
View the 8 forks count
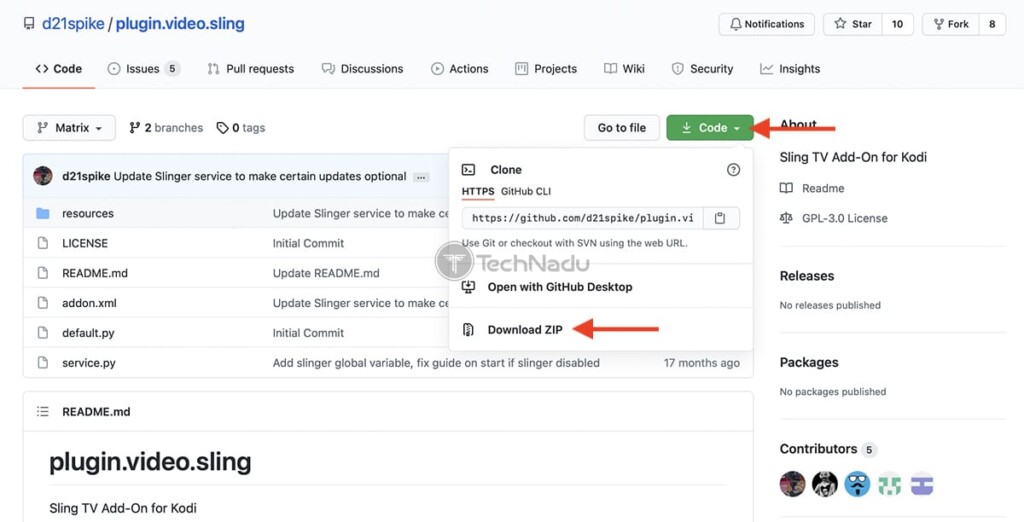992,24
